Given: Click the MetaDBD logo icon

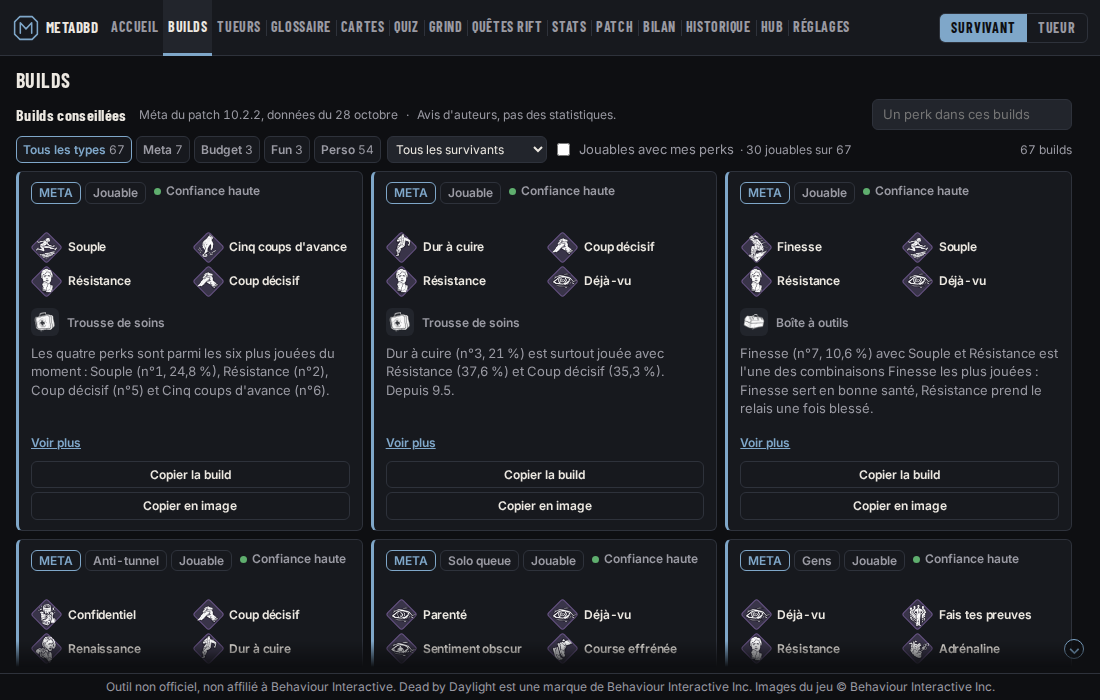Looking at the screenshot, I should (26, 28).
